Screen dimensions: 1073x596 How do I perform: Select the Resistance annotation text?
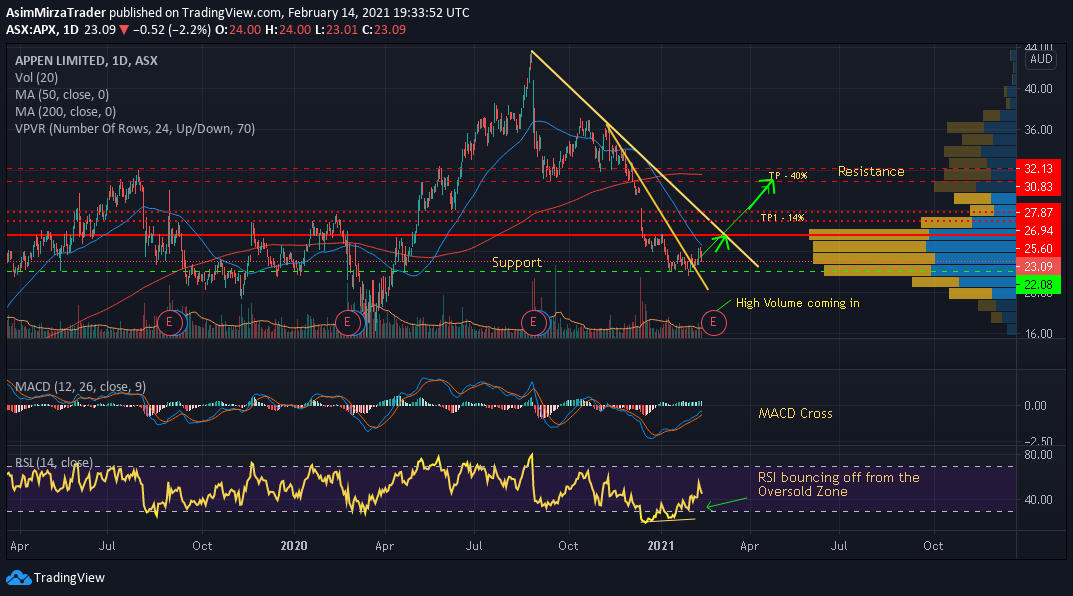pyautogui.click(x=871, y=171)
